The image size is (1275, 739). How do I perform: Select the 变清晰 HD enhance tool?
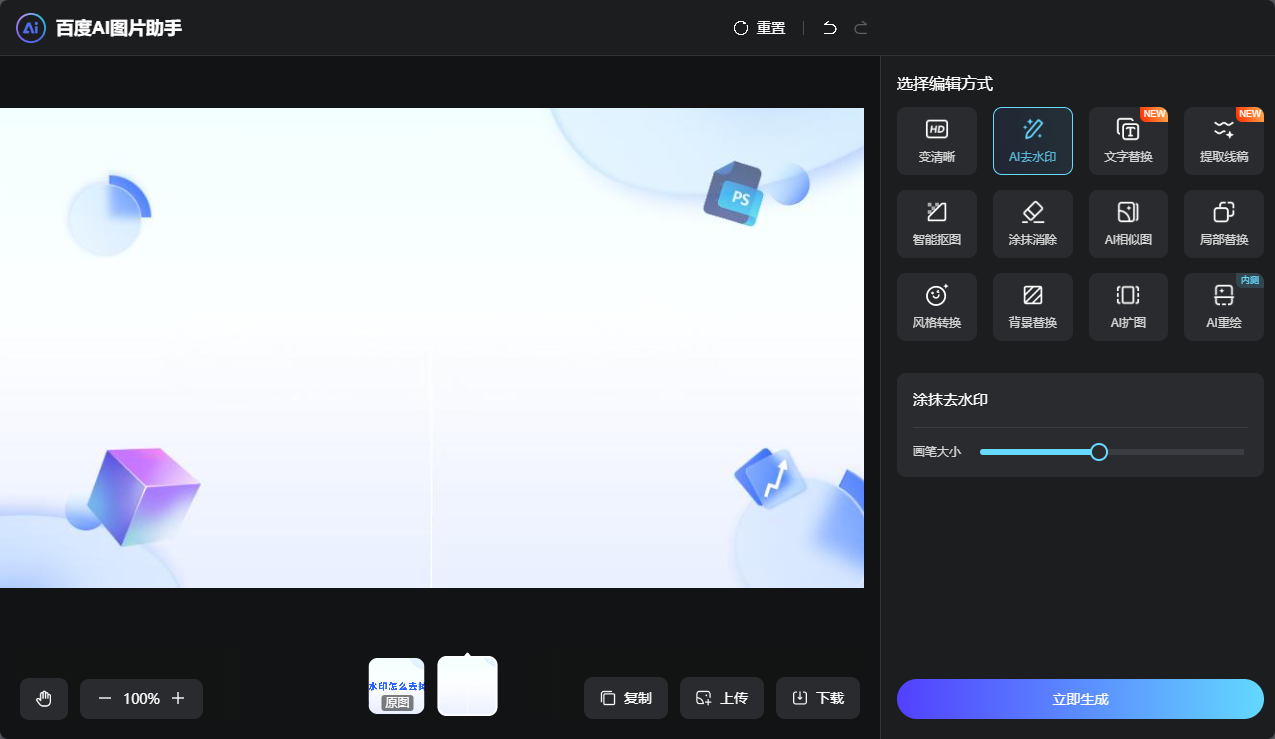(936, 141)
